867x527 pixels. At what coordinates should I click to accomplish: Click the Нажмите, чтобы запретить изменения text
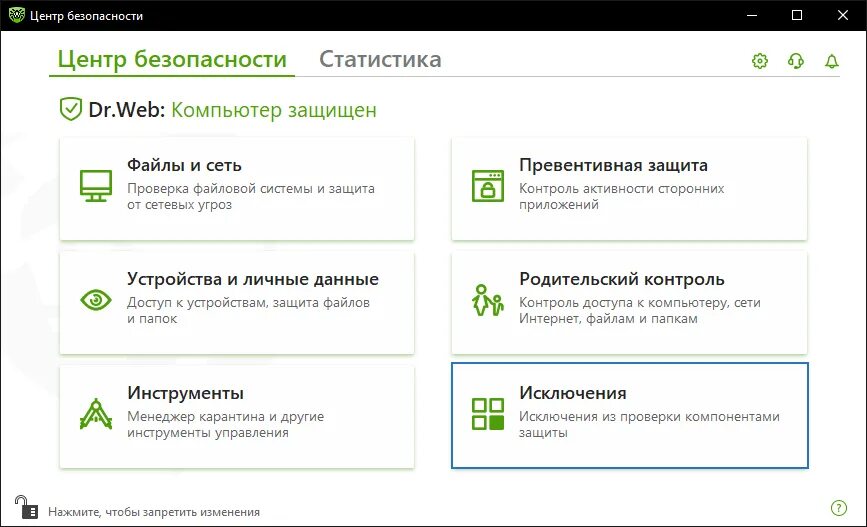tap(154, 512)
